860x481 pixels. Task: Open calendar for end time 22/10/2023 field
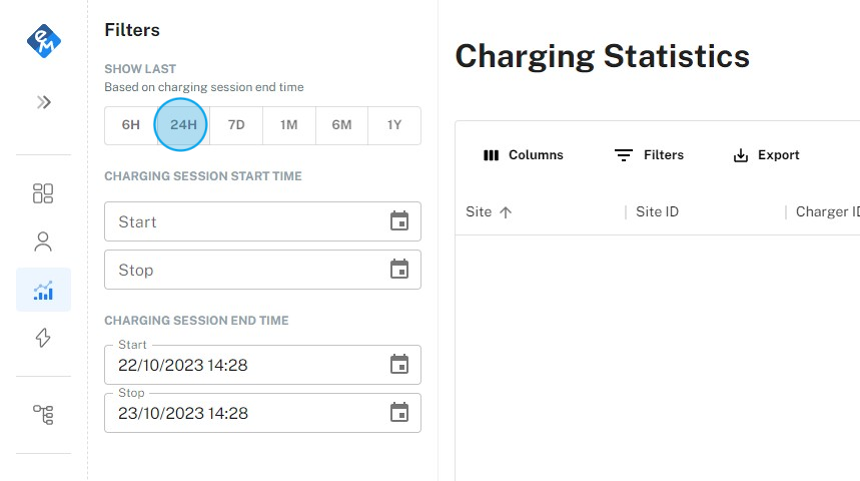[x=399, y=365]
